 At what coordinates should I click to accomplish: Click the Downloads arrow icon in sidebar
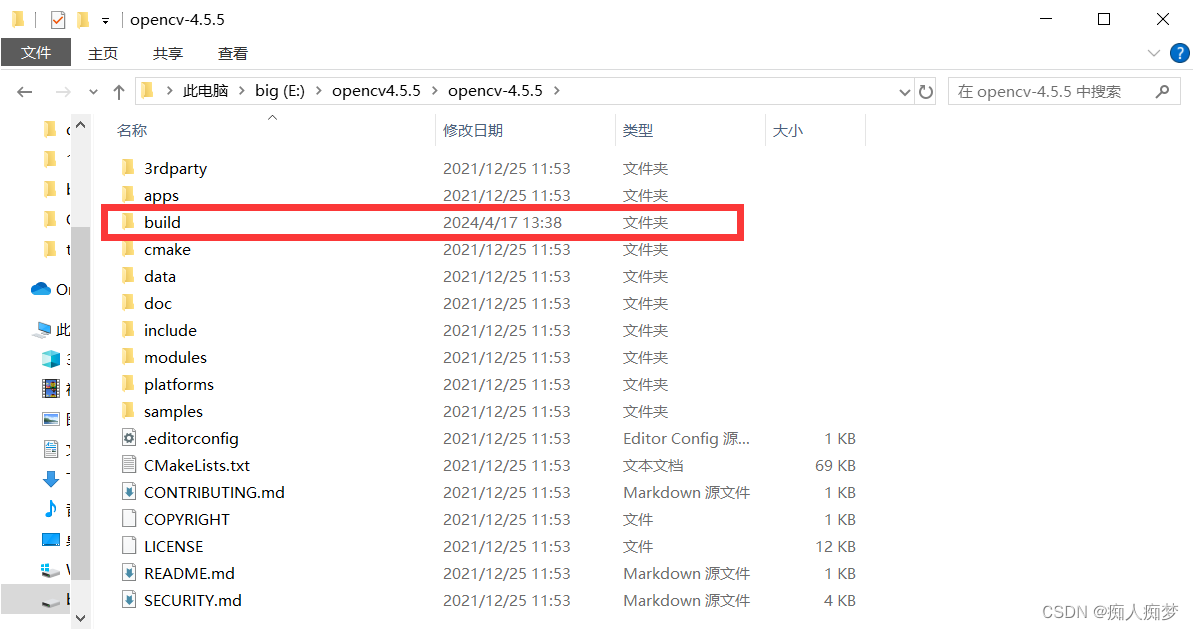click(50, 478)
